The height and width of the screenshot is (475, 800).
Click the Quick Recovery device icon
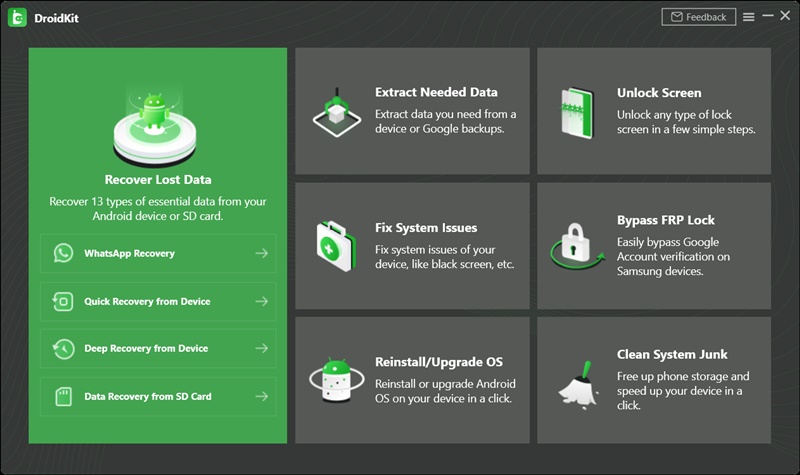coord(63,301)
